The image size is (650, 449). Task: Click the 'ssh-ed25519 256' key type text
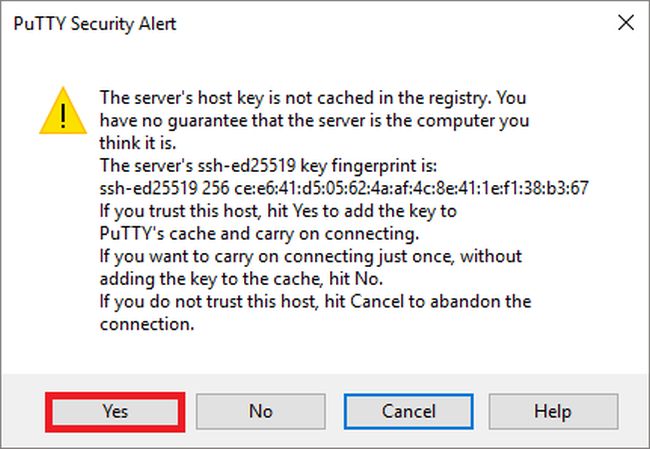pos(156,189)
